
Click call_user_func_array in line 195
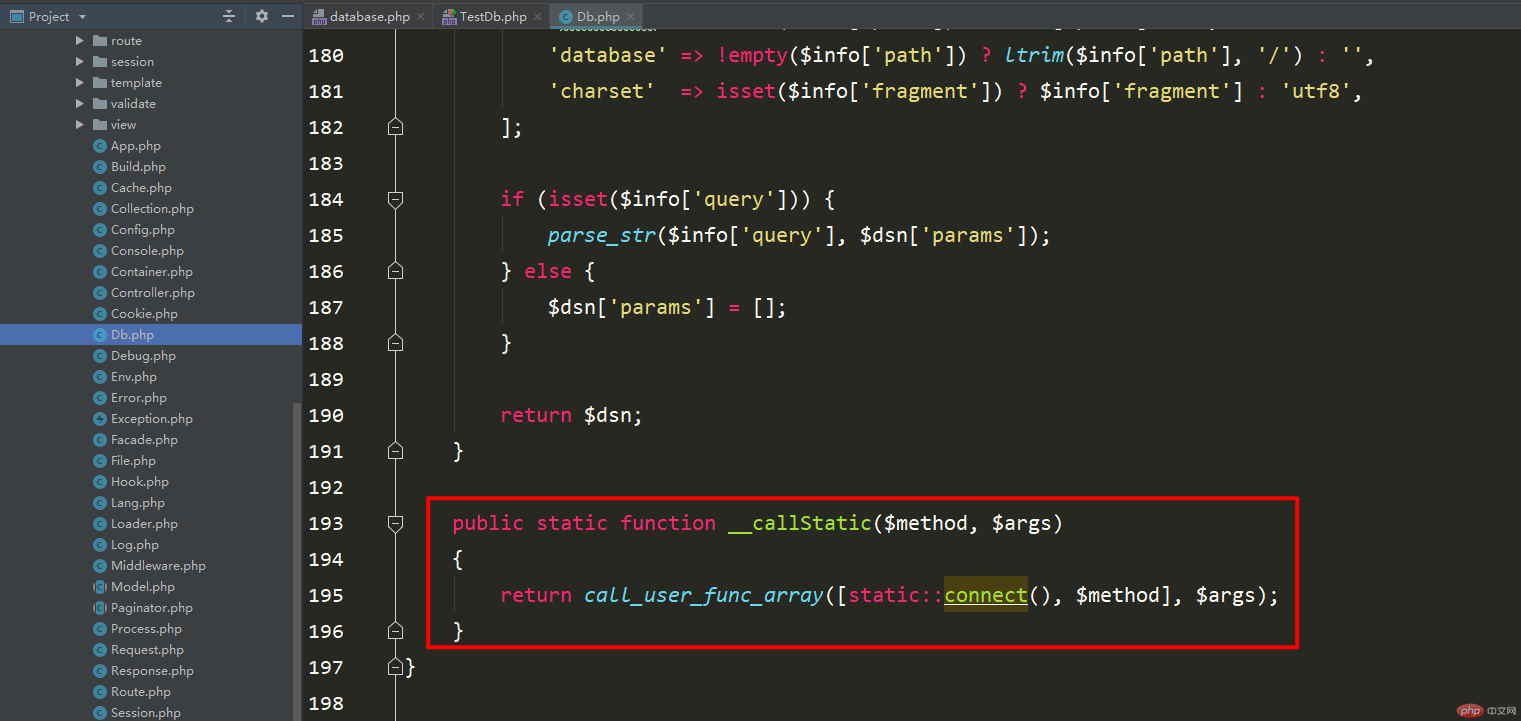pos(705,595)
